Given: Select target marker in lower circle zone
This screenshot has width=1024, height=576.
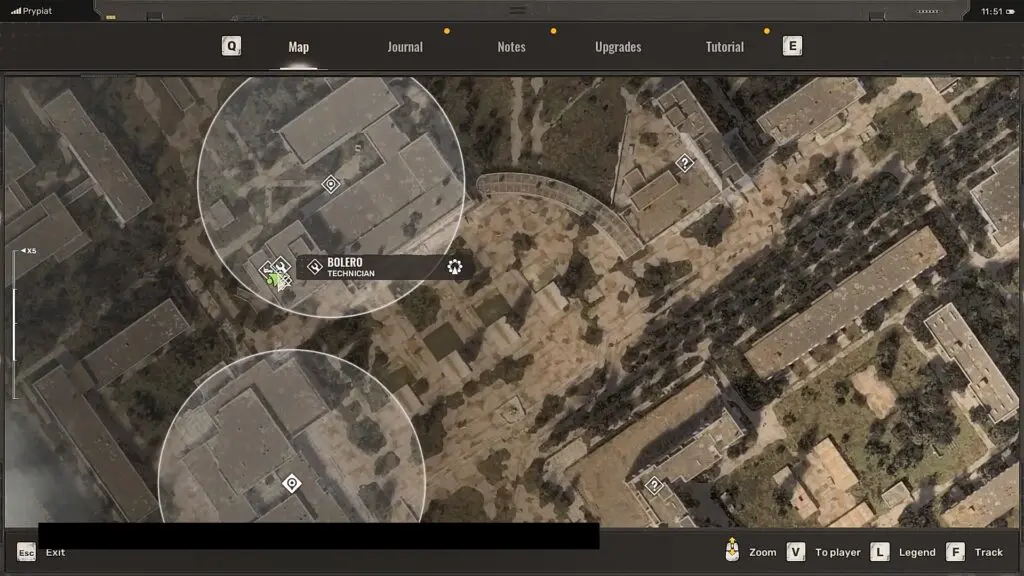Looking at the screenshot, I should tap(291, 484).
